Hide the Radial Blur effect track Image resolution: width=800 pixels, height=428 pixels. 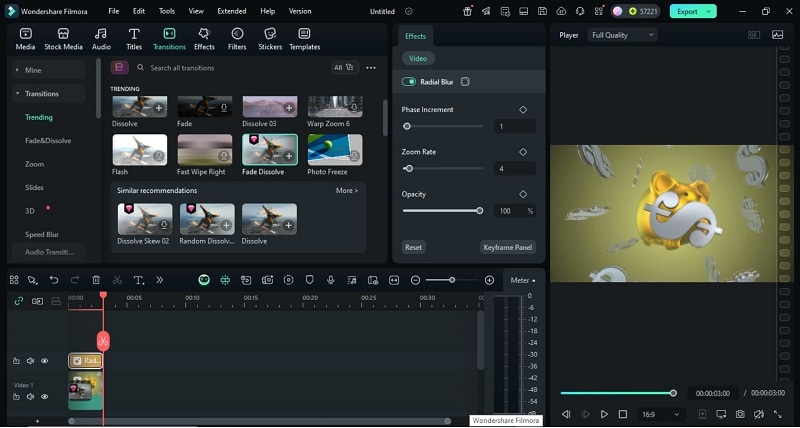[45, 361]
